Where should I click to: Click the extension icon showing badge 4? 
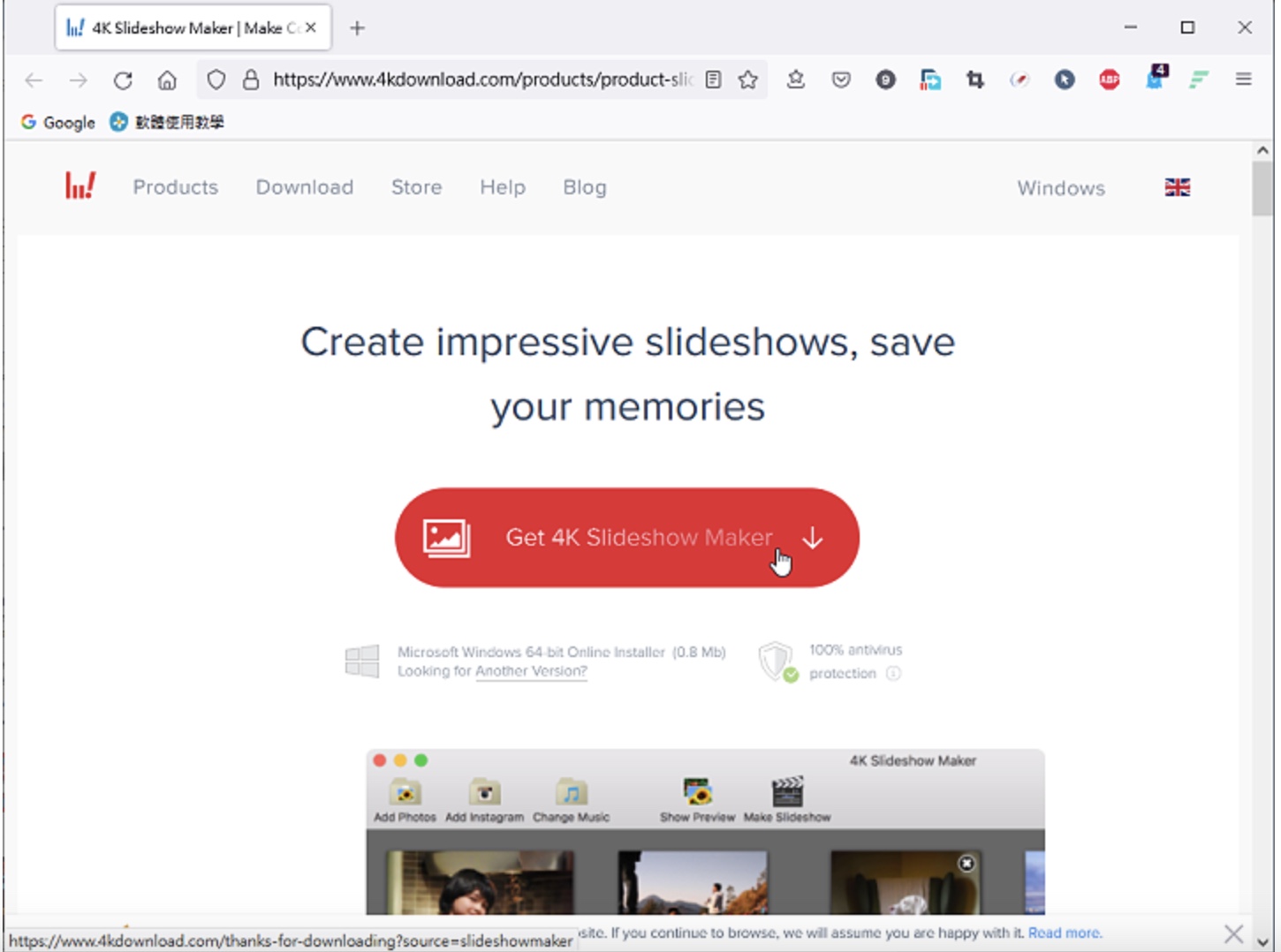[1156, 78]
